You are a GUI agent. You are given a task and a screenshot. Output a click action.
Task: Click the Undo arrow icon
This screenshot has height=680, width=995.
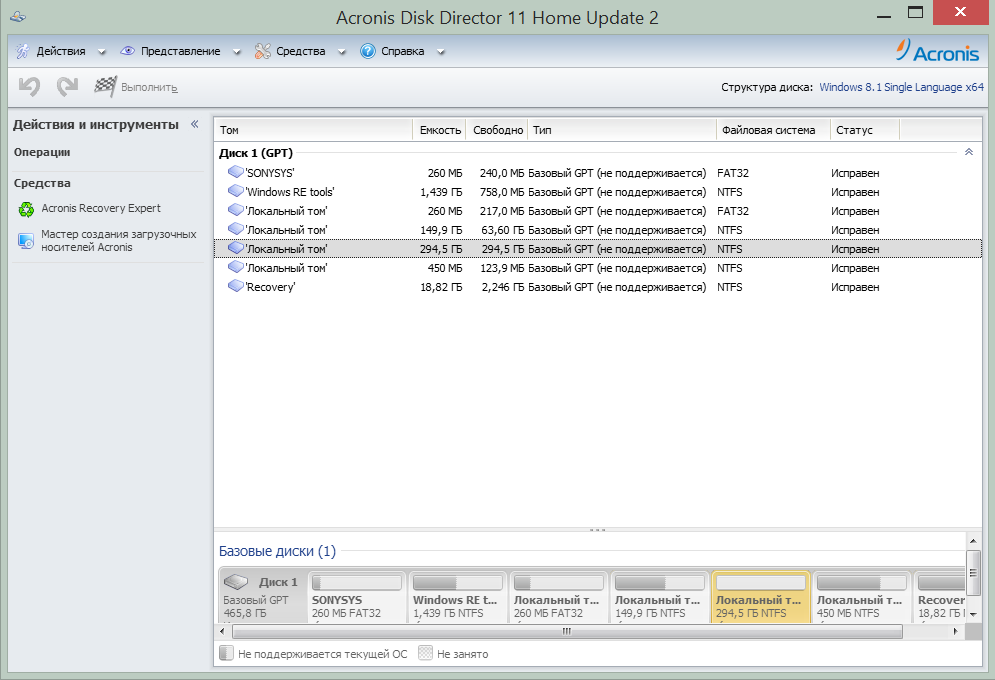point(29,87)
